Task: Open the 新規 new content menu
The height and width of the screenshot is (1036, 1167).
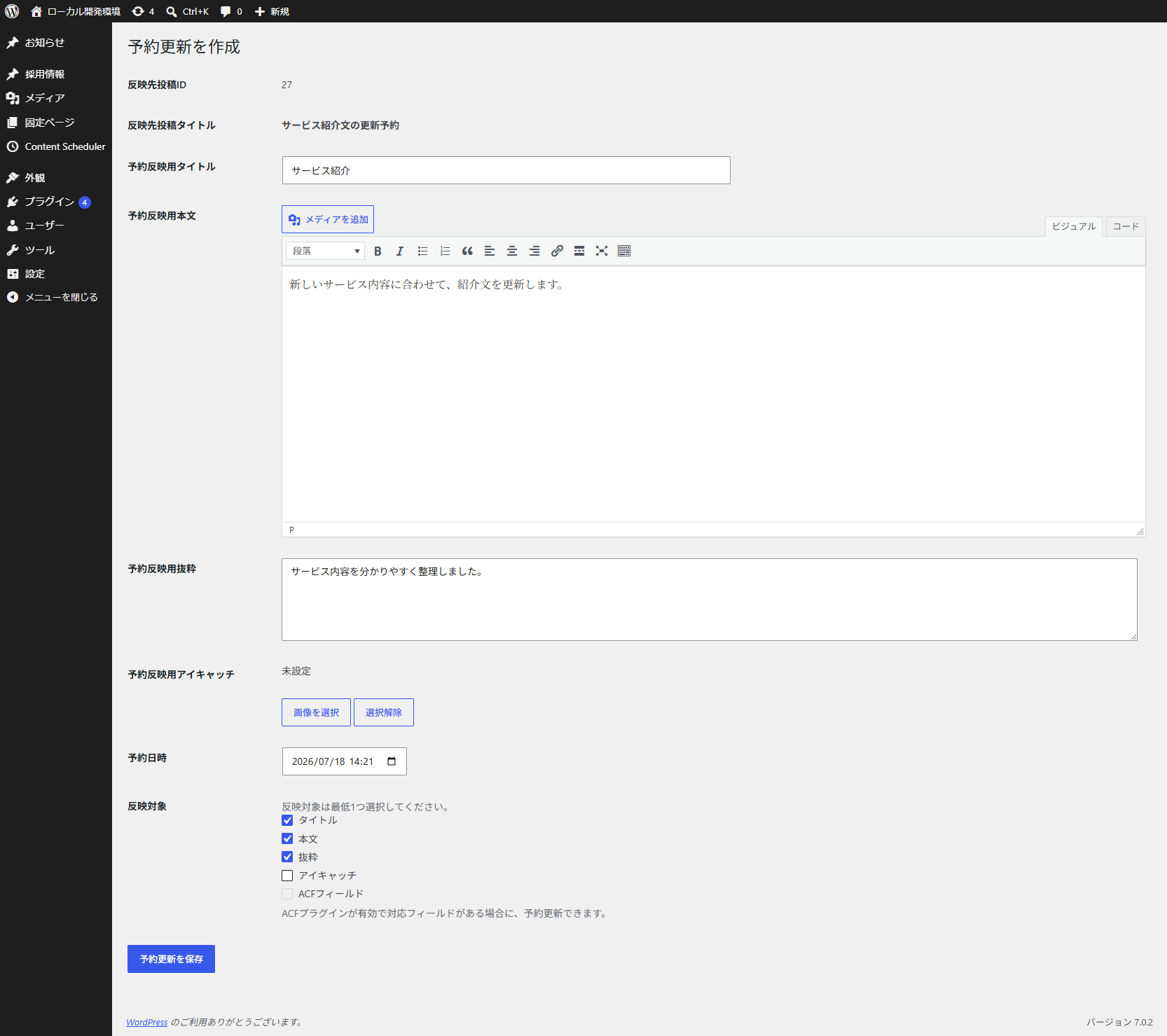Action: pos(272,11)
